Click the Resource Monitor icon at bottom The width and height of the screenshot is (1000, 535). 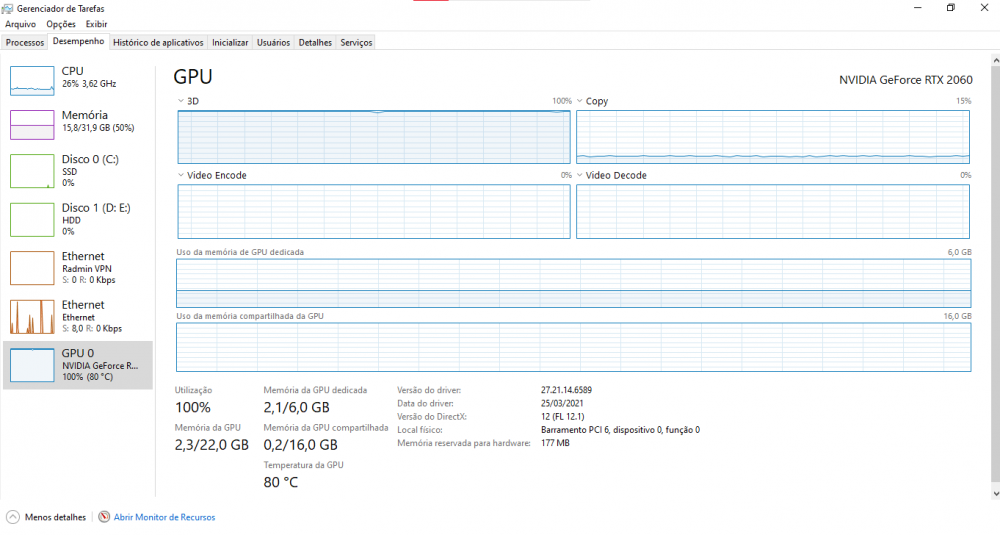(x=104, y=517)
